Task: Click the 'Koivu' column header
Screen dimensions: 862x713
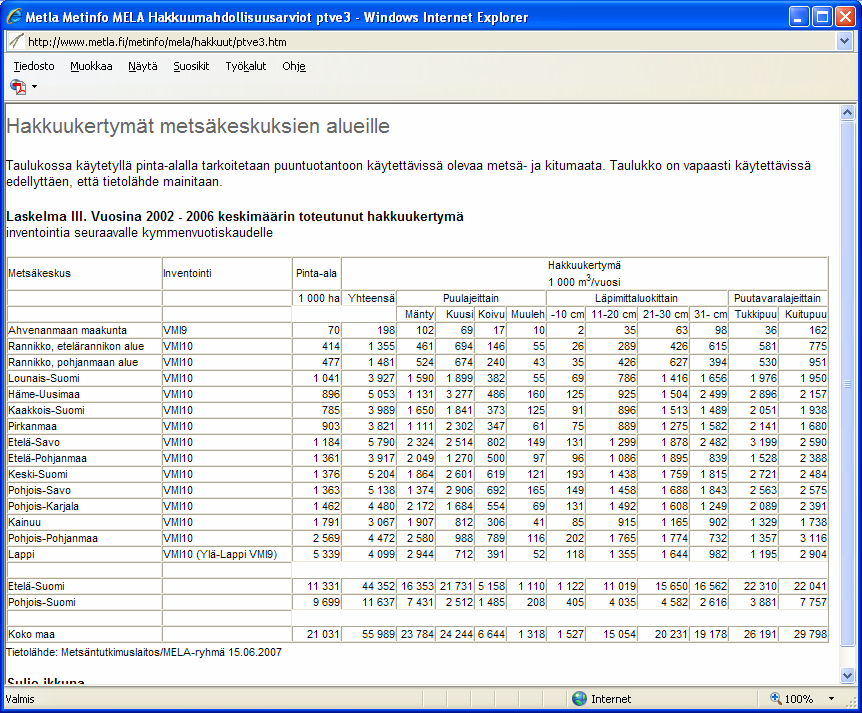Action: pyautogui.click(x=491, y=314)
